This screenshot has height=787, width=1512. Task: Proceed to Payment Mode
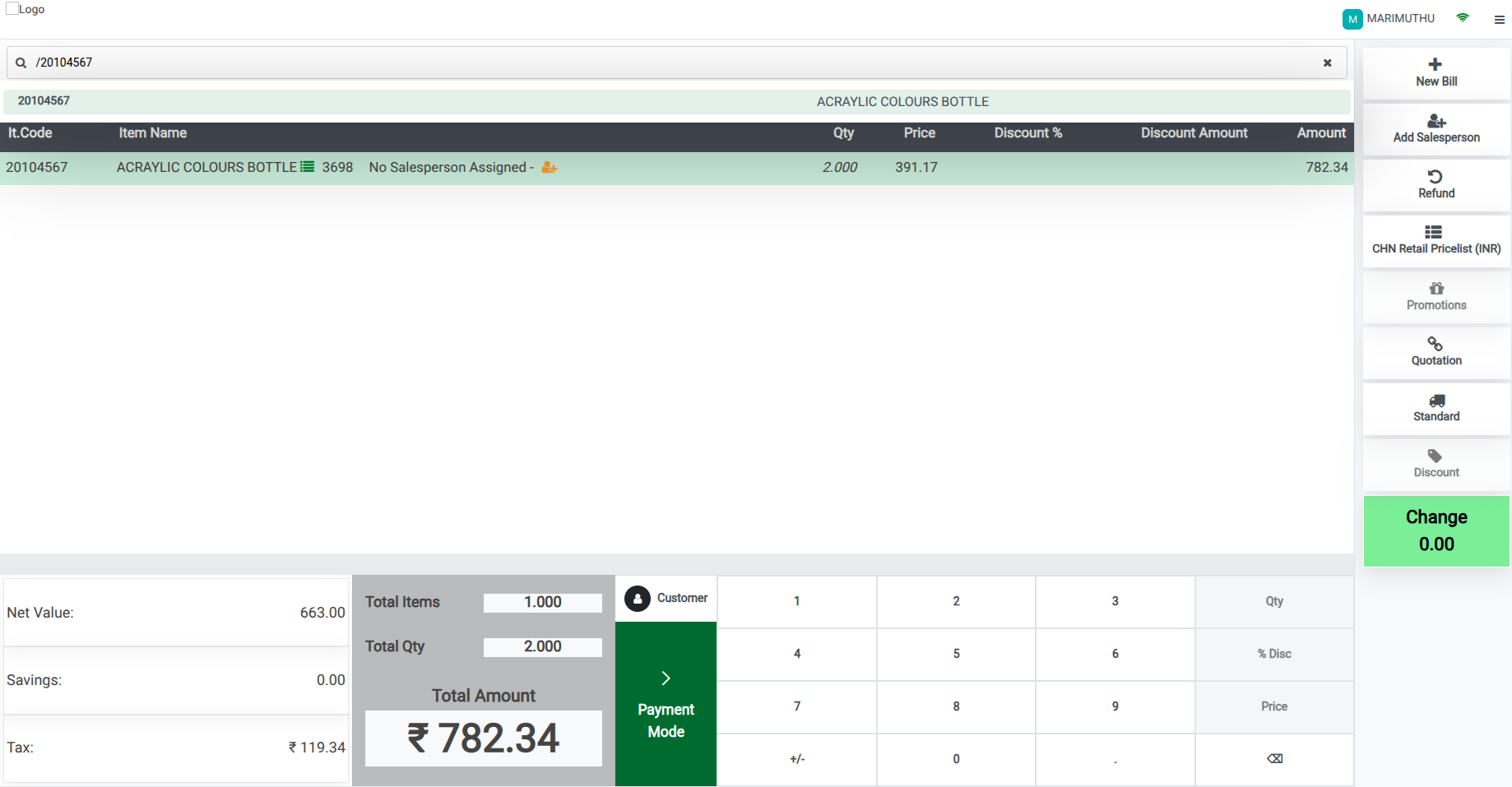click(x=666, y=704)
